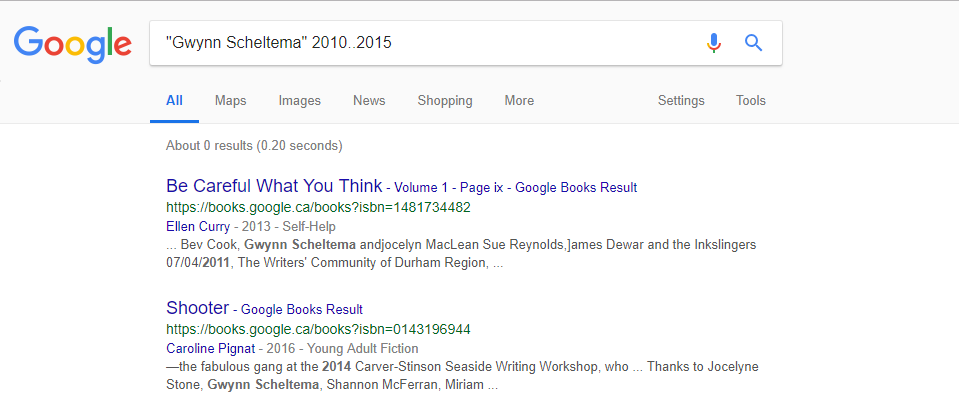Viewport: 959px width, 412px height.
Task: Click the search query input field
Action: [x=420, y=43]
